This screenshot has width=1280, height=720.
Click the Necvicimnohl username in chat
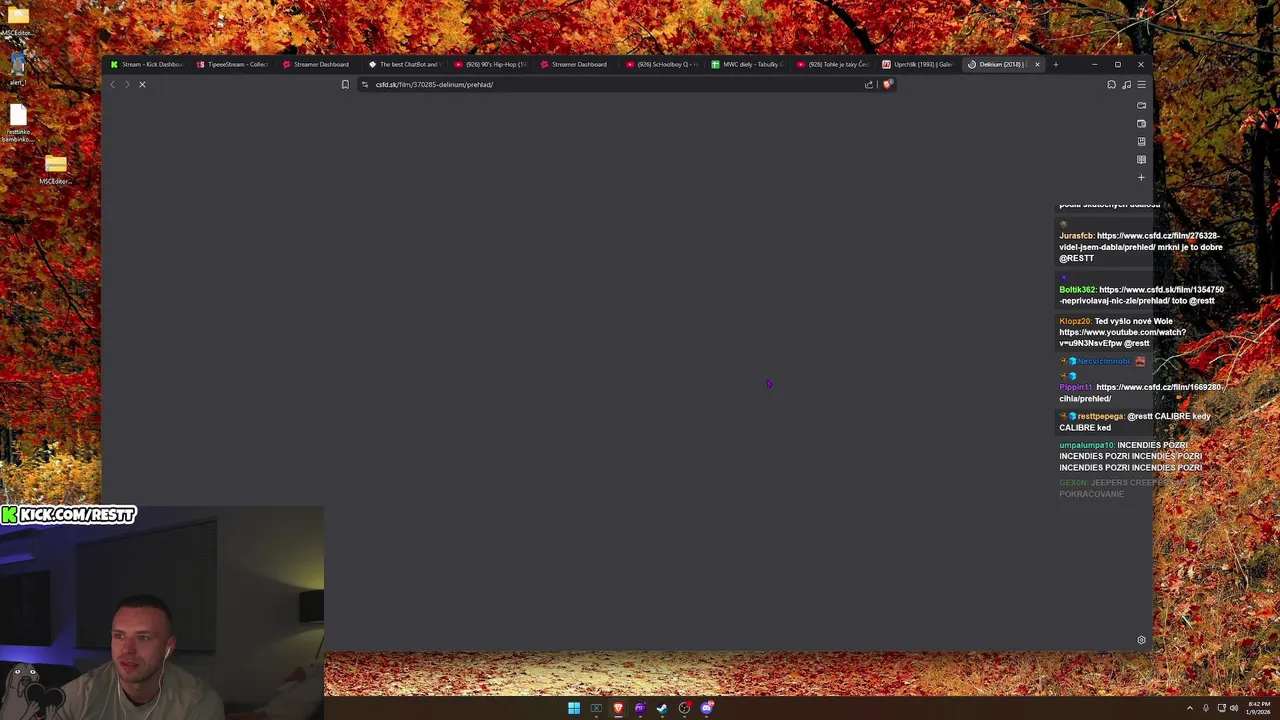1103,361
